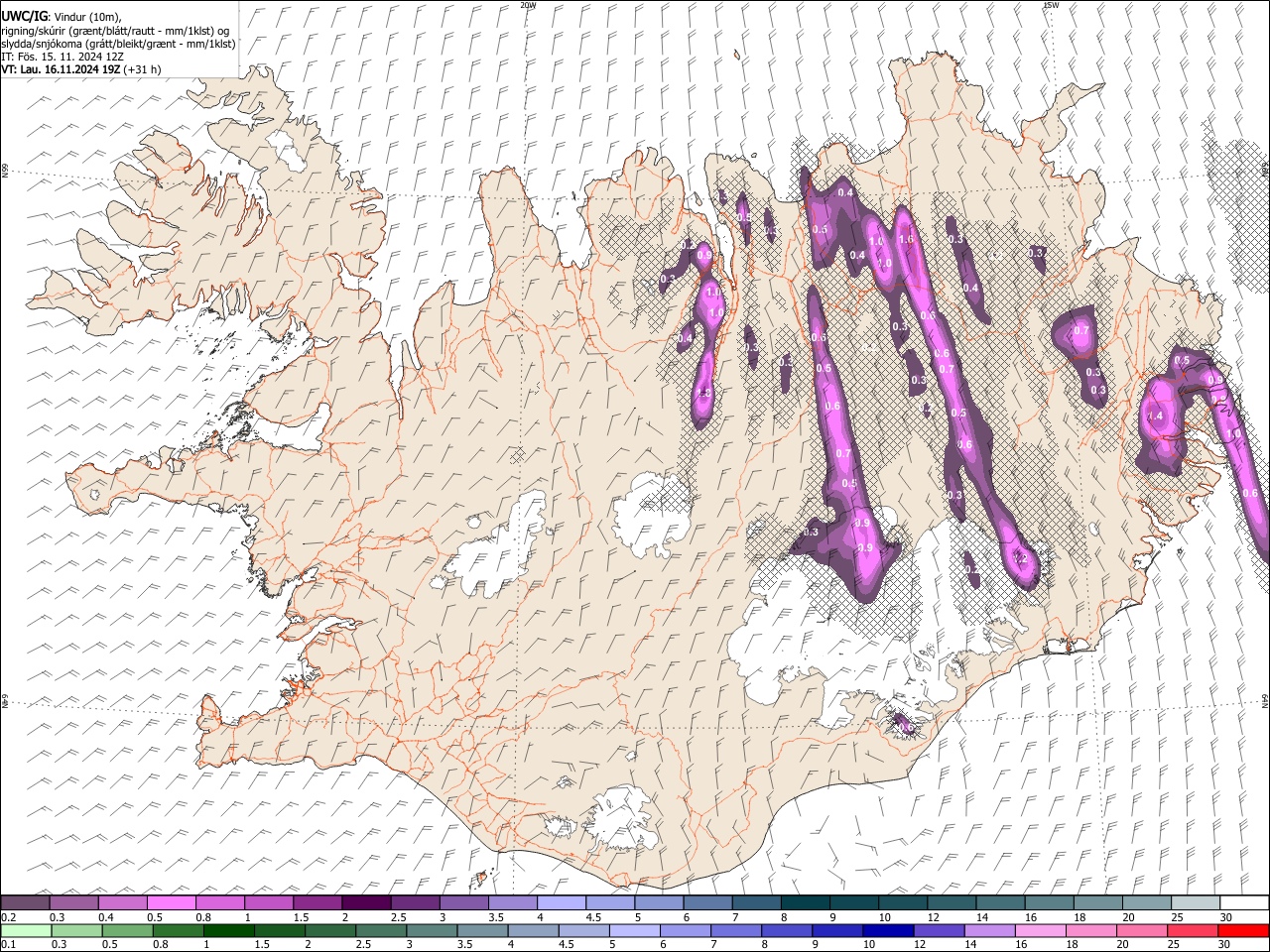The width and height of the screenshot is (1270, 952).
Task: Choose the bottom-row swatch labeled 7
Action: tap(736, 931)
